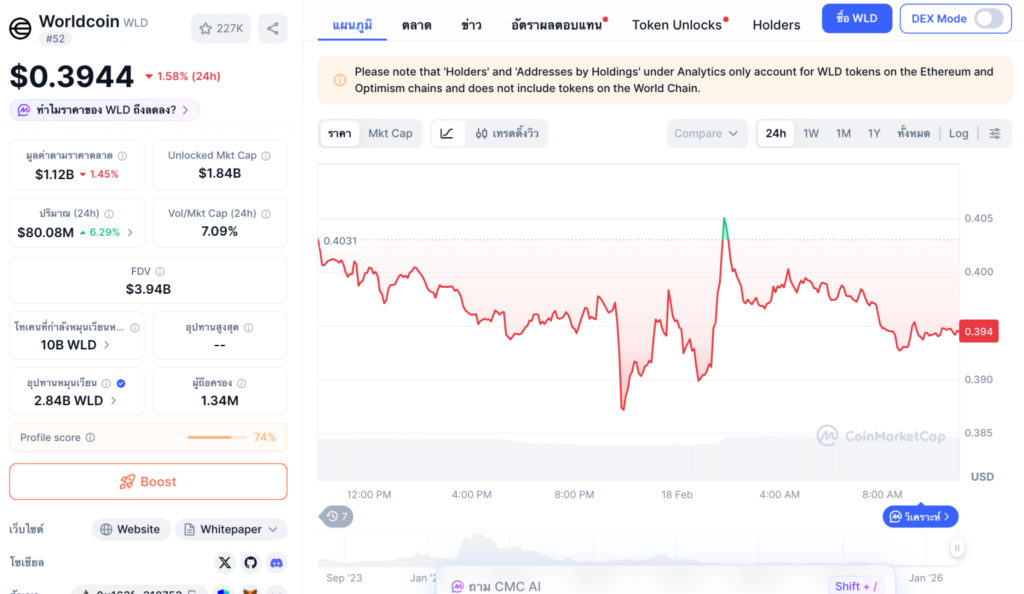Viewport: 1024px width, 594px height.
Task: Open the X (Twitter) social link
Action: pyautogui.click(x=224, y=563)
